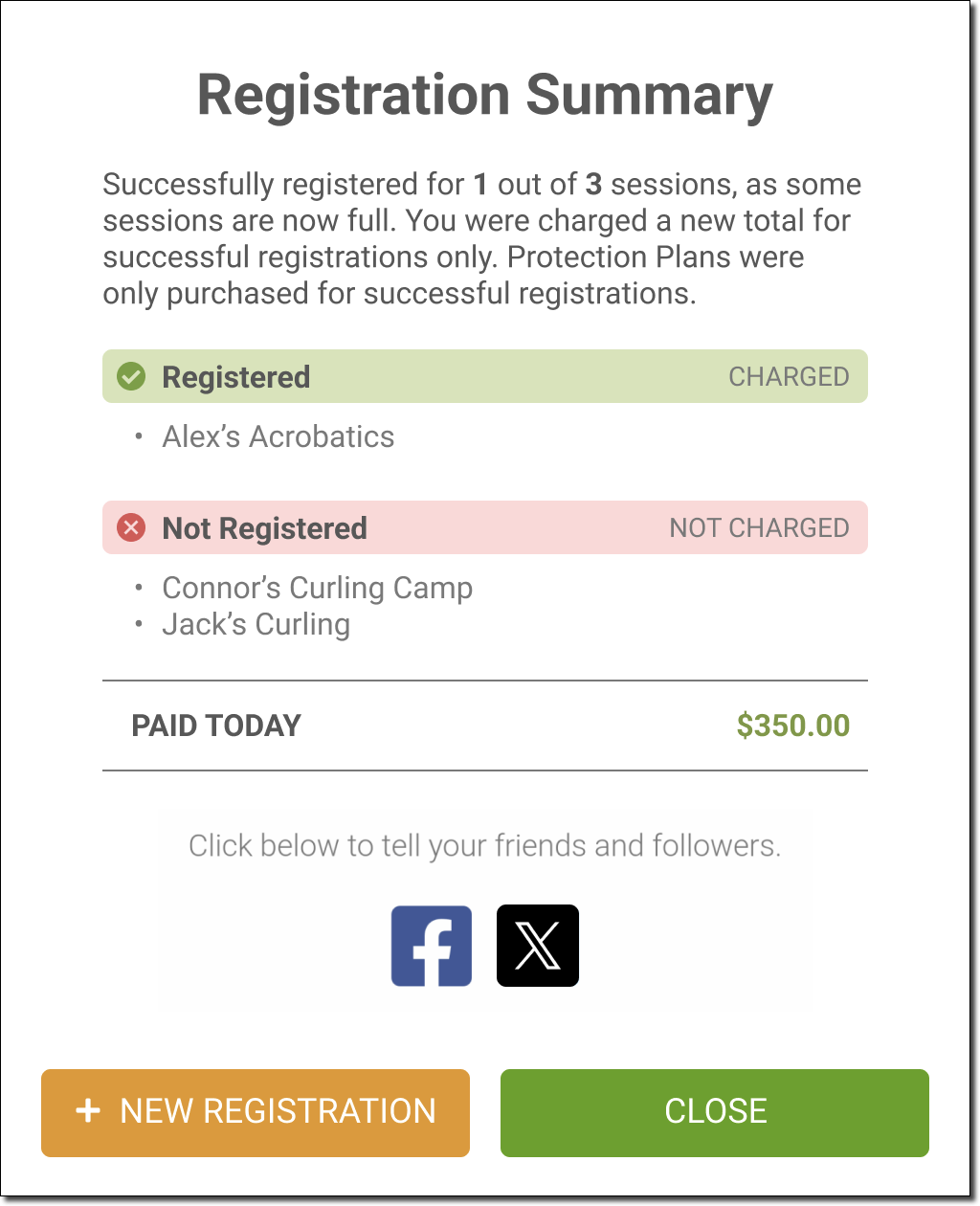Viewport: 980px width, 1206px height.
Task: Click the Registered section header text
Action: tap(235, 377)
